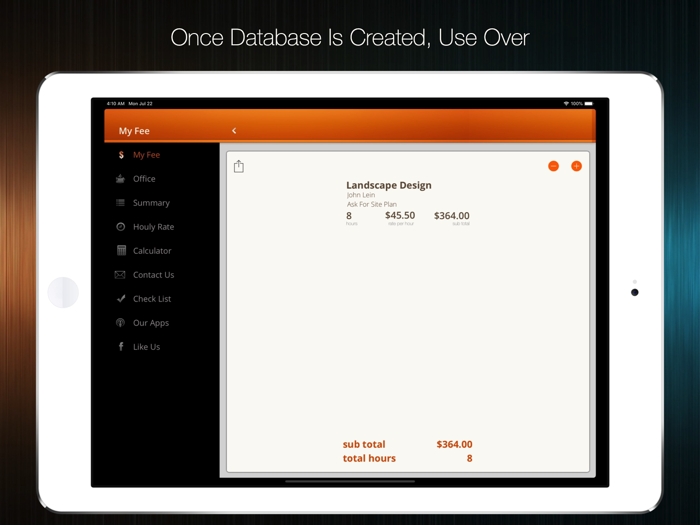The image size is (700, 525).
Task: Tap the orange plus button to add item
Action: 576,166
